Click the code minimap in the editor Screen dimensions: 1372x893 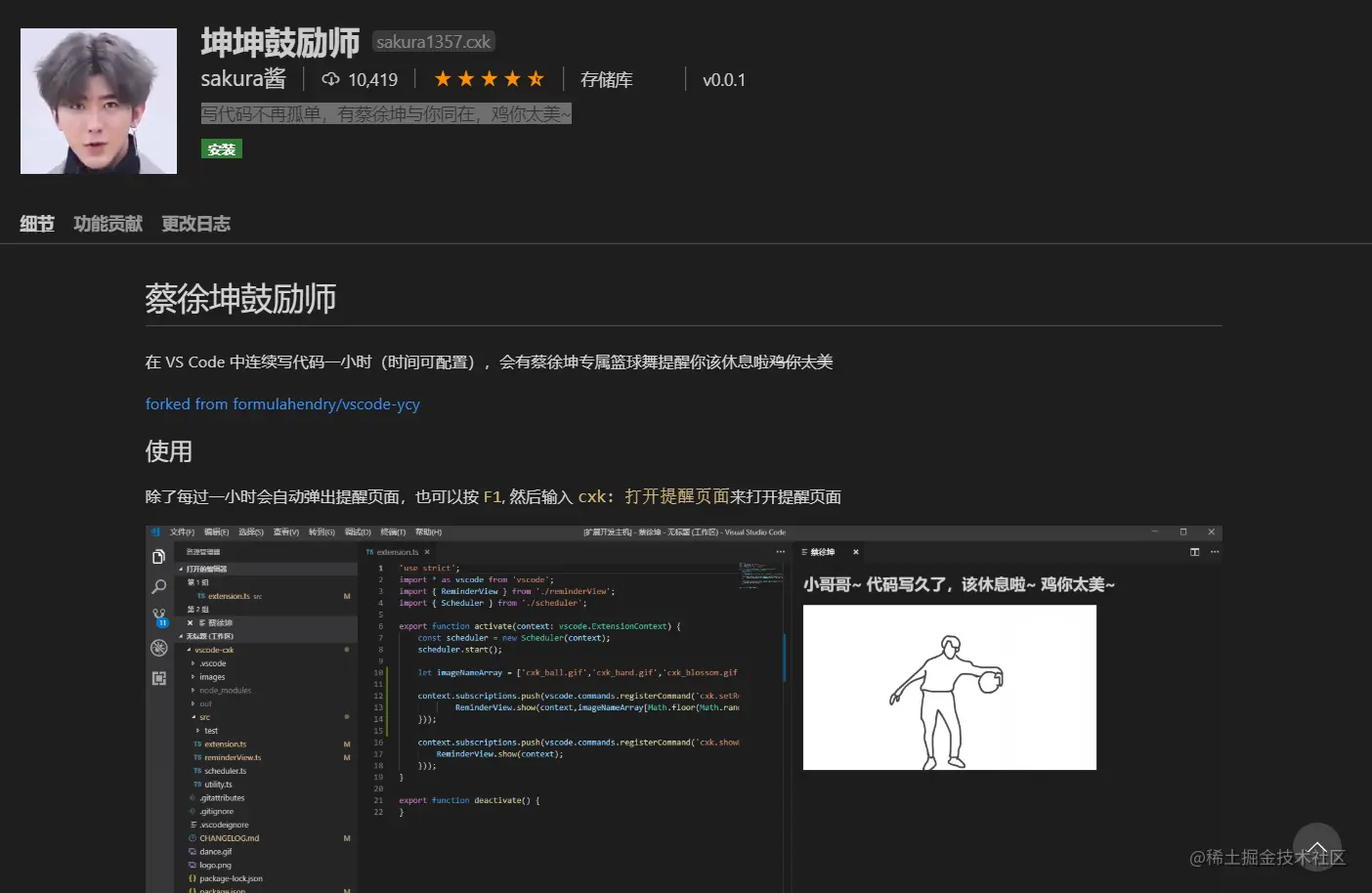(760, 574)
